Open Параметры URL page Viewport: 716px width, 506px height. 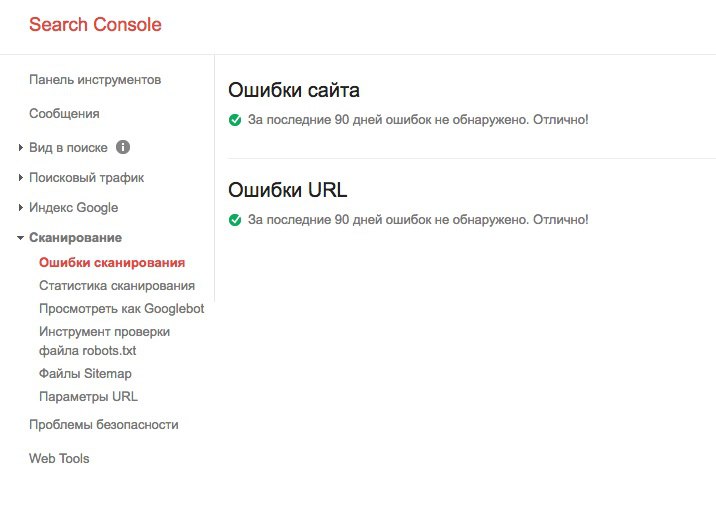88,396
